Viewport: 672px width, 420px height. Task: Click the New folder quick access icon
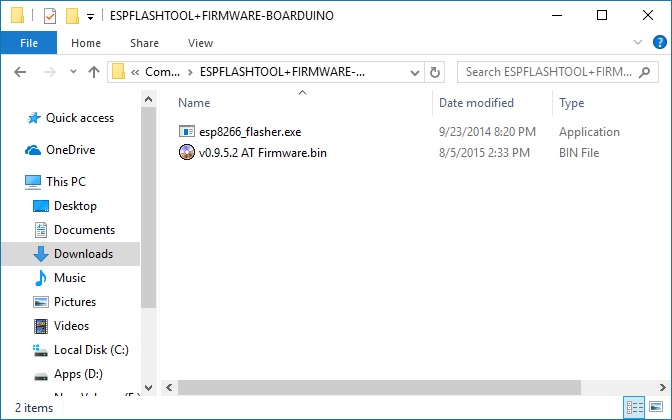[72, 16]
